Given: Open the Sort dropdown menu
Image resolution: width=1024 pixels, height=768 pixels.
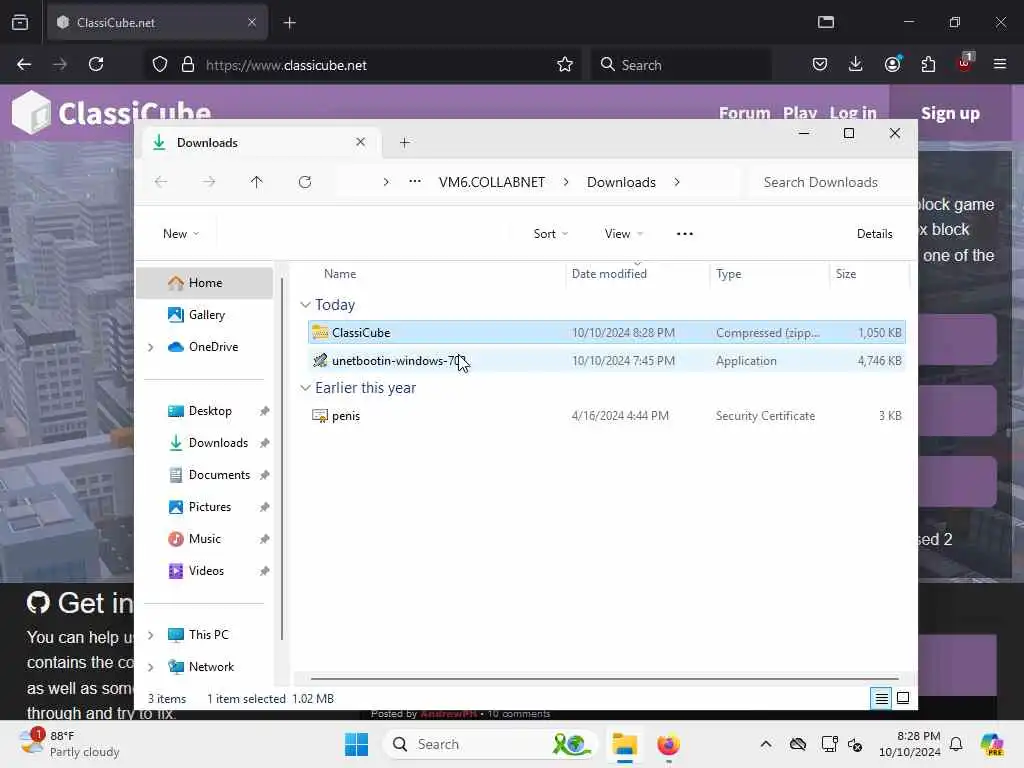Looking at the screenshot, I should click(551, 234).
